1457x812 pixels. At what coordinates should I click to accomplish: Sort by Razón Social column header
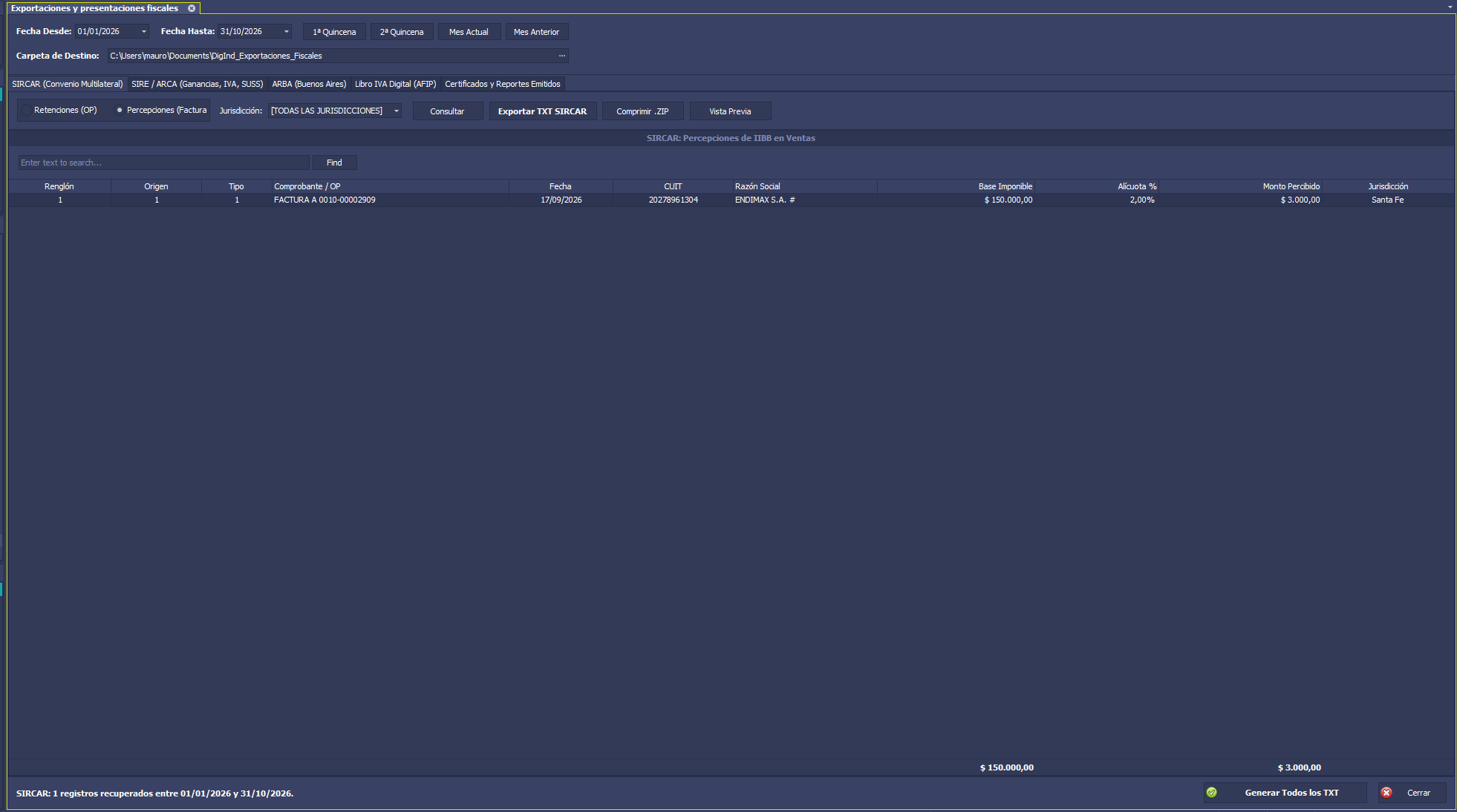tap(804, 186)
